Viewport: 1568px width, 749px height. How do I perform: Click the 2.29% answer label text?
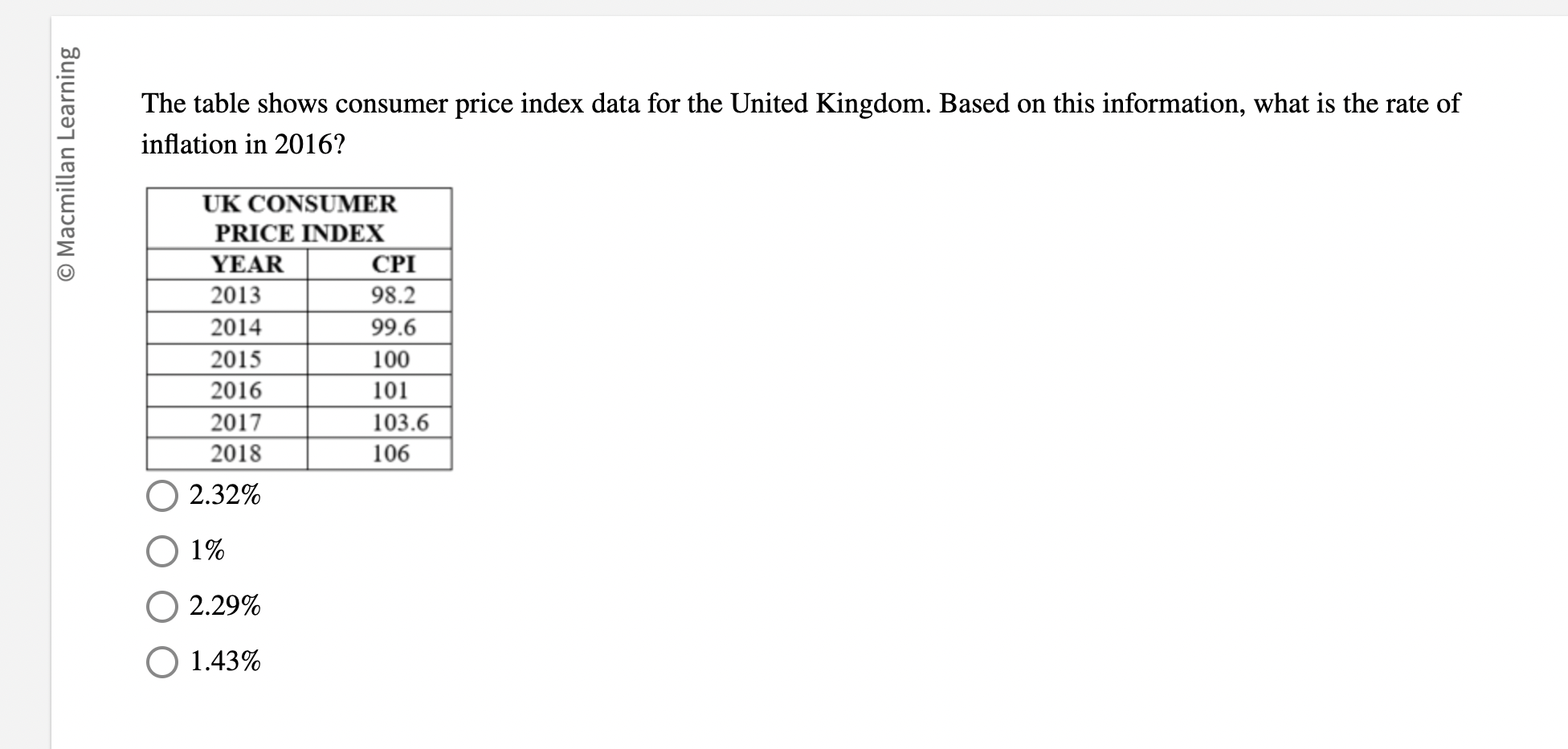(224, 608)
